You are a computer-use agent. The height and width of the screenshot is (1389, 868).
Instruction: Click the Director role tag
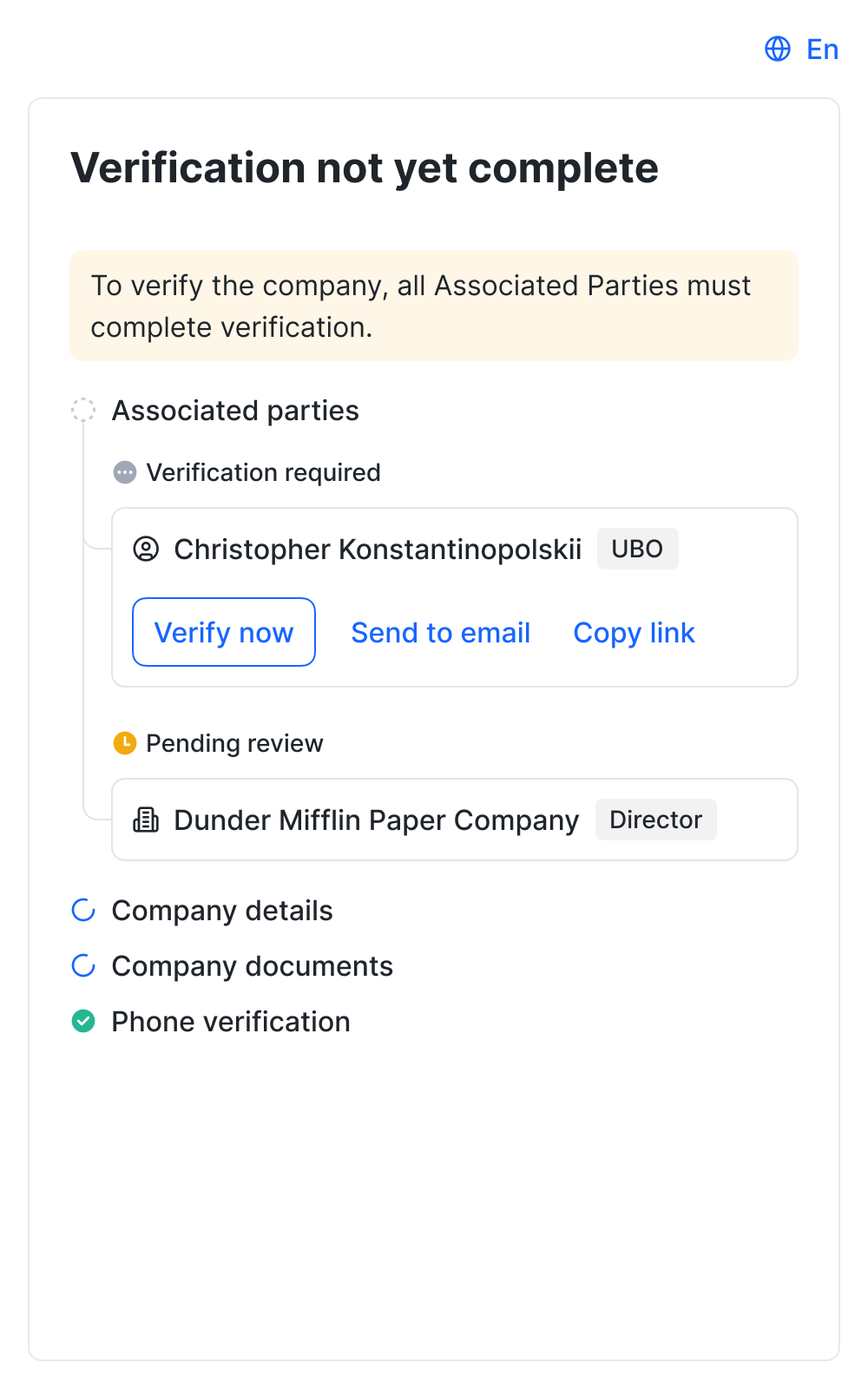pos(655,820)
